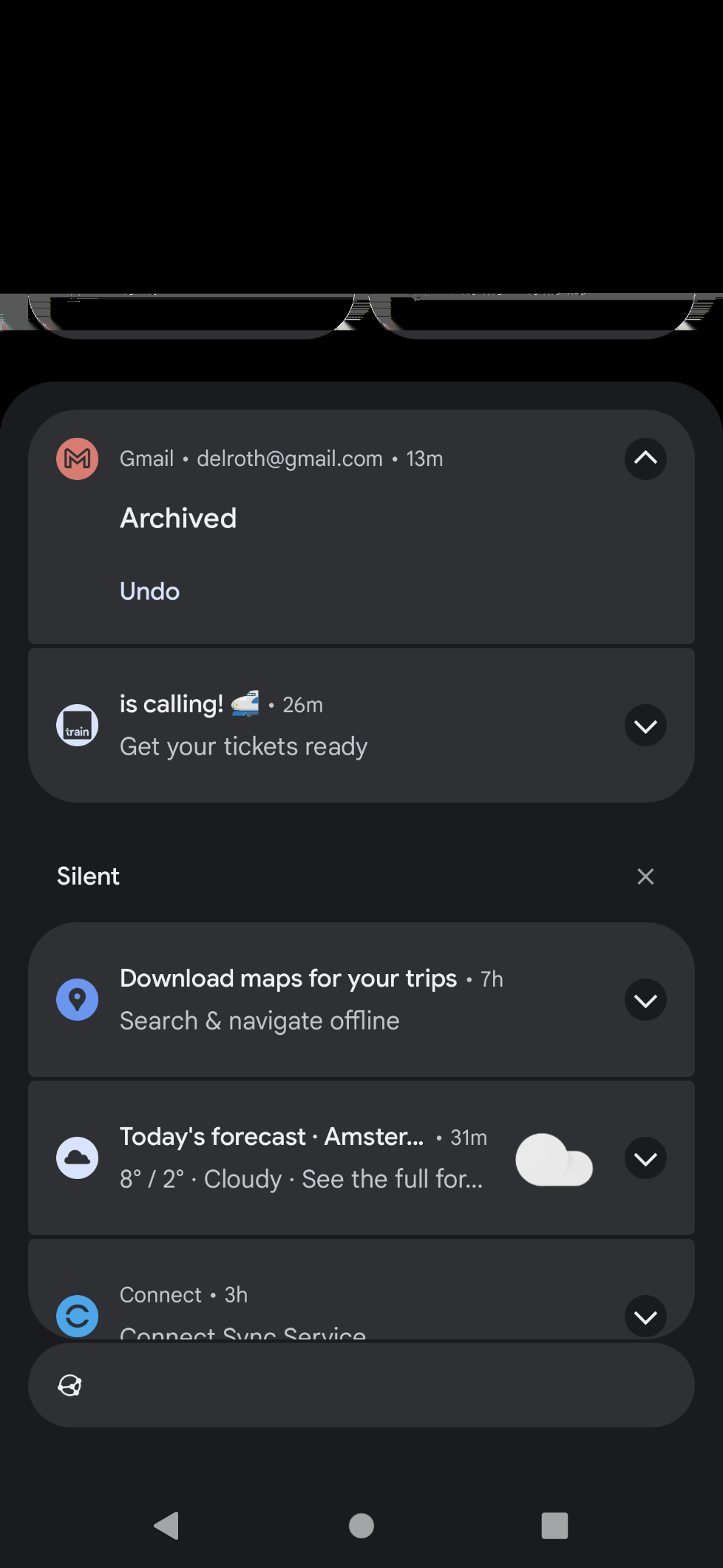Tap the planet icon in bottom bar

coord(70,1385)
